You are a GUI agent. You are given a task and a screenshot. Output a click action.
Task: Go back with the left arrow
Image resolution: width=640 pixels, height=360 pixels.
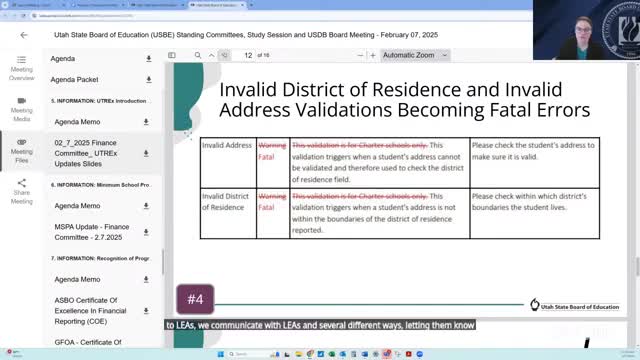pos(24,35)
